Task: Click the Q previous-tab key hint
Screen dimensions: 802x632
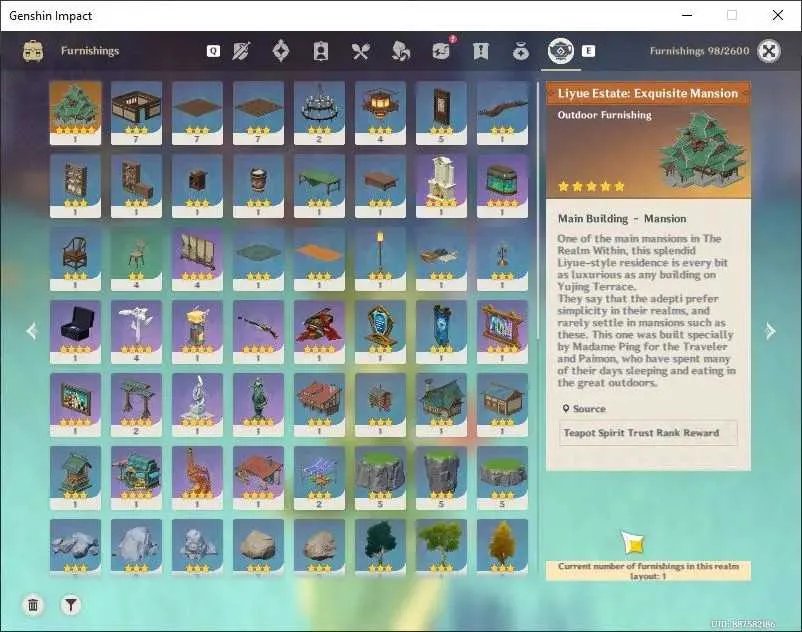Action: coord(213,51)
